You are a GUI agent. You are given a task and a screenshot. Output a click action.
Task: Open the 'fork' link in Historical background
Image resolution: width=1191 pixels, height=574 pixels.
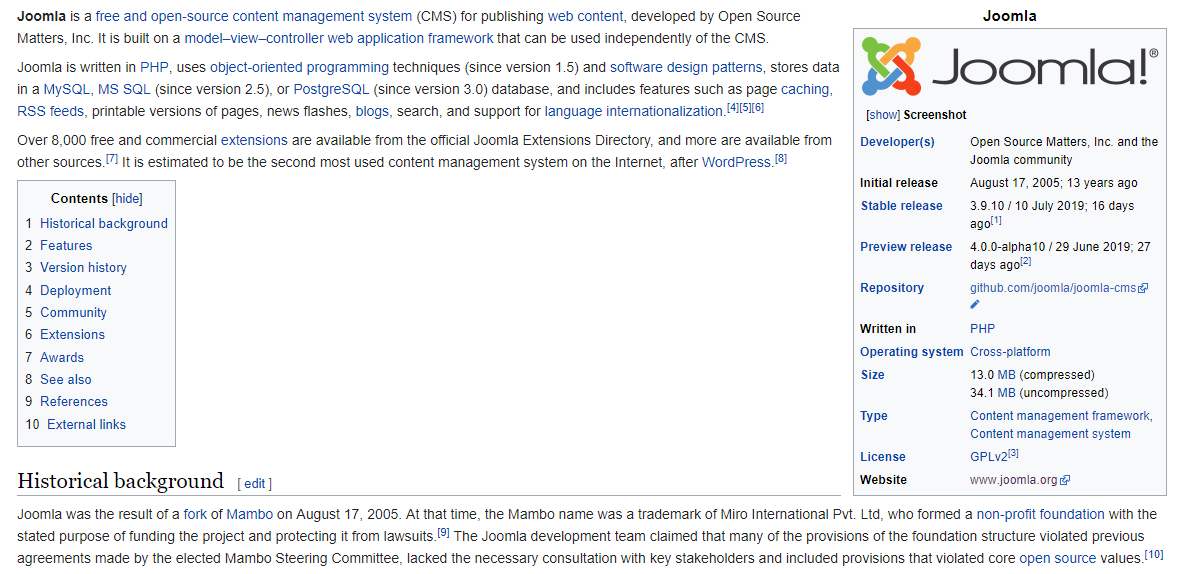click(195, 514)
